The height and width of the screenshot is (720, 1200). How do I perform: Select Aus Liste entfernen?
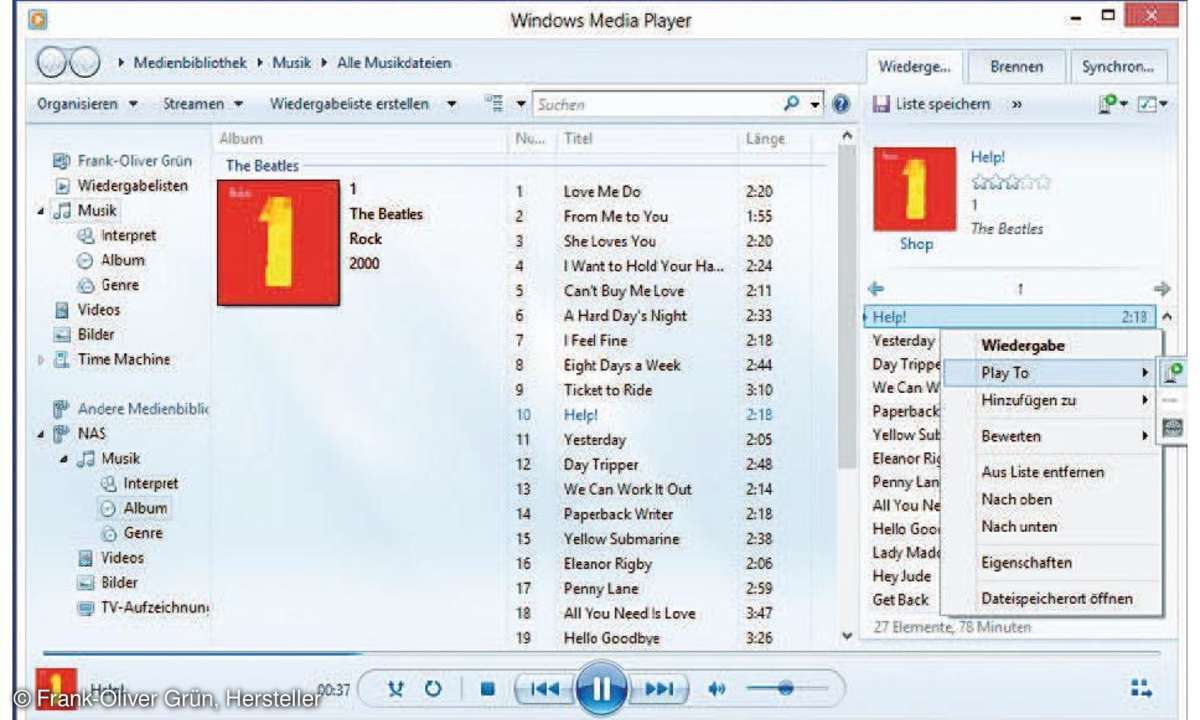tap(1050, 472)
